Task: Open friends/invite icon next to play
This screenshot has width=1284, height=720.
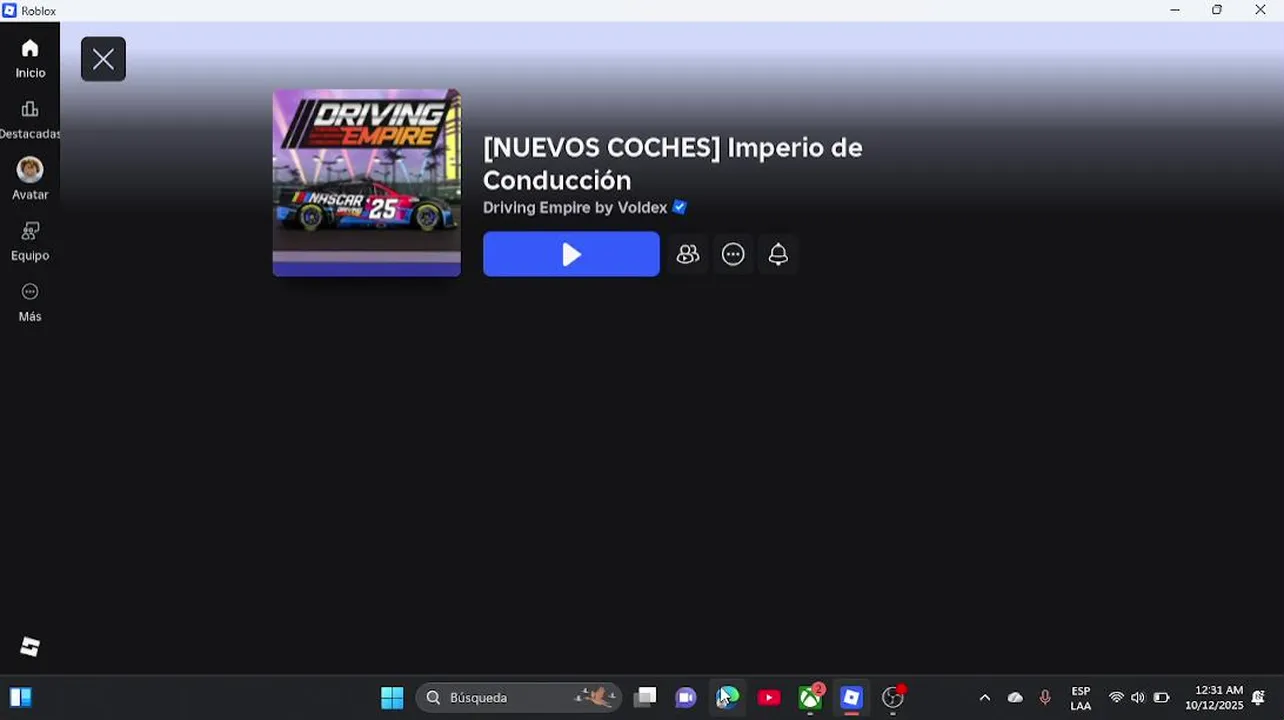Action: coord(688,254)
